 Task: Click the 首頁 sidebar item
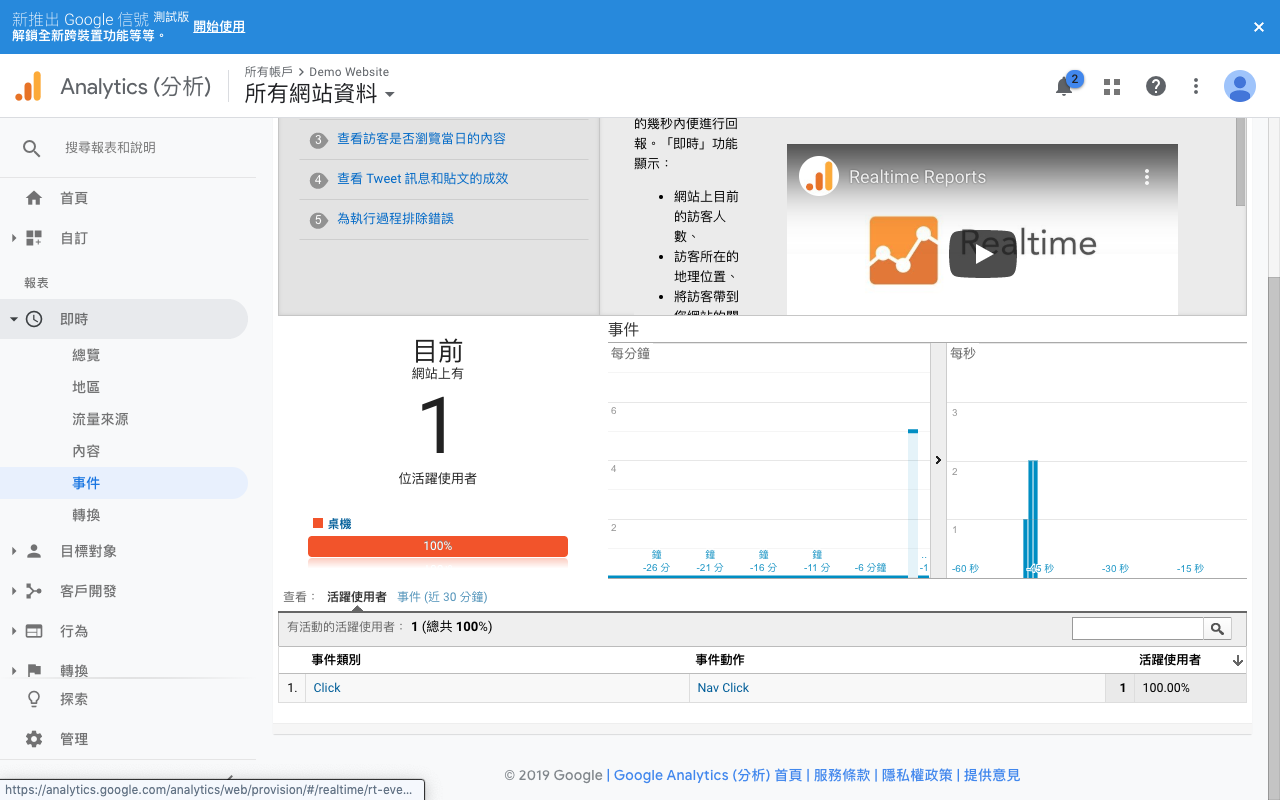pos(74,198)
